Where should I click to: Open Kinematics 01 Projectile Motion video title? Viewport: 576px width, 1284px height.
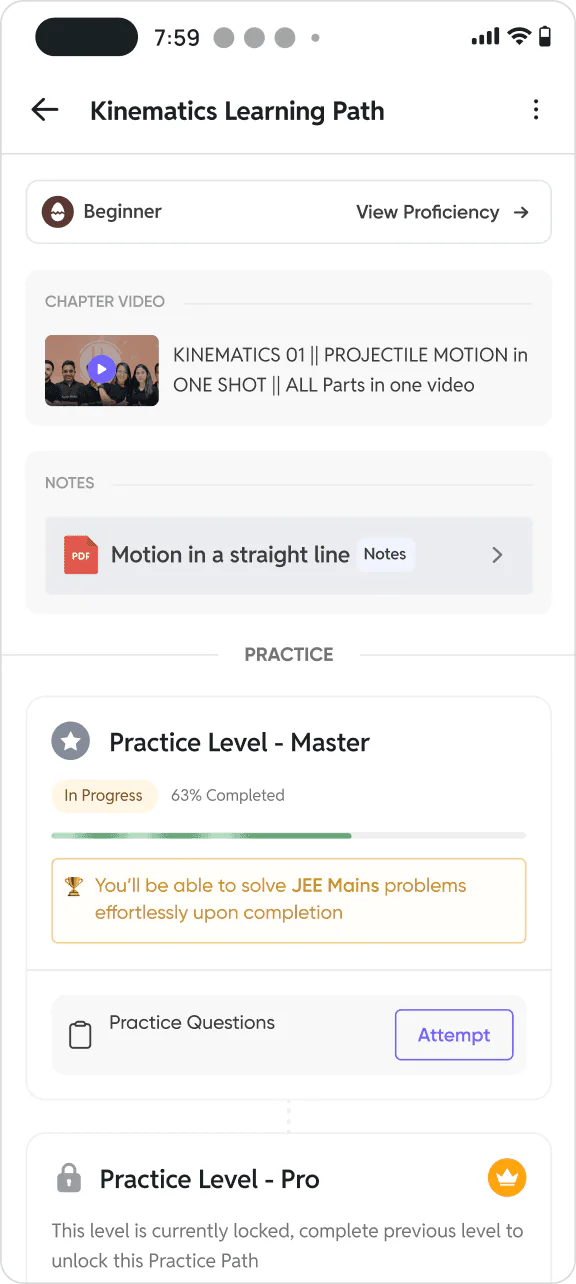351,370
